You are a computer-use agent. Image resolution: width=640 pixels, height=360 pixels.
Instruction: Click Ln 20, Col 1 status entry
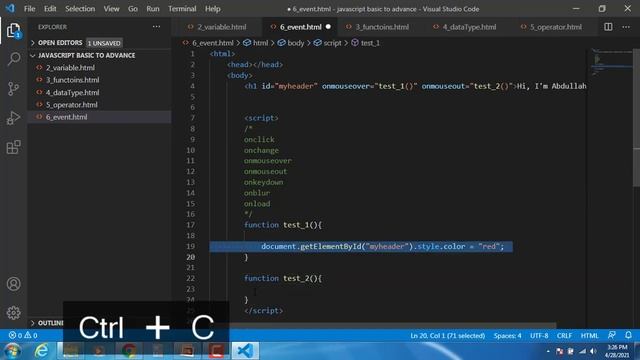pyautogui.click(x=448, y=336)
